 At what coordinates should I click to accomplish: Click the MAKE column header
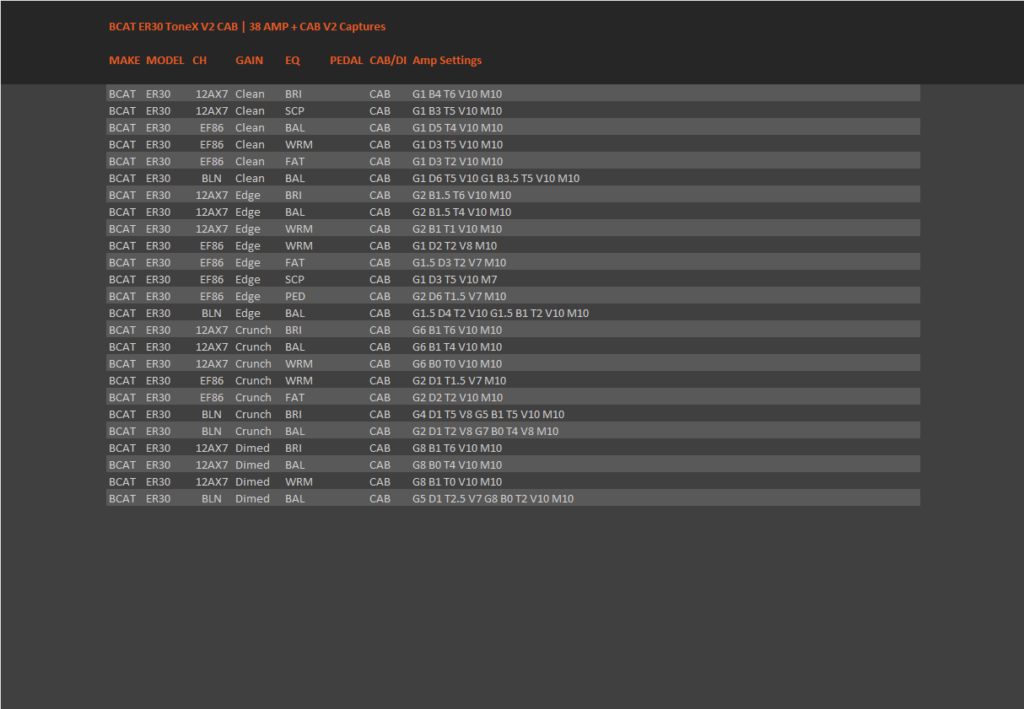[x=124, y=60]
